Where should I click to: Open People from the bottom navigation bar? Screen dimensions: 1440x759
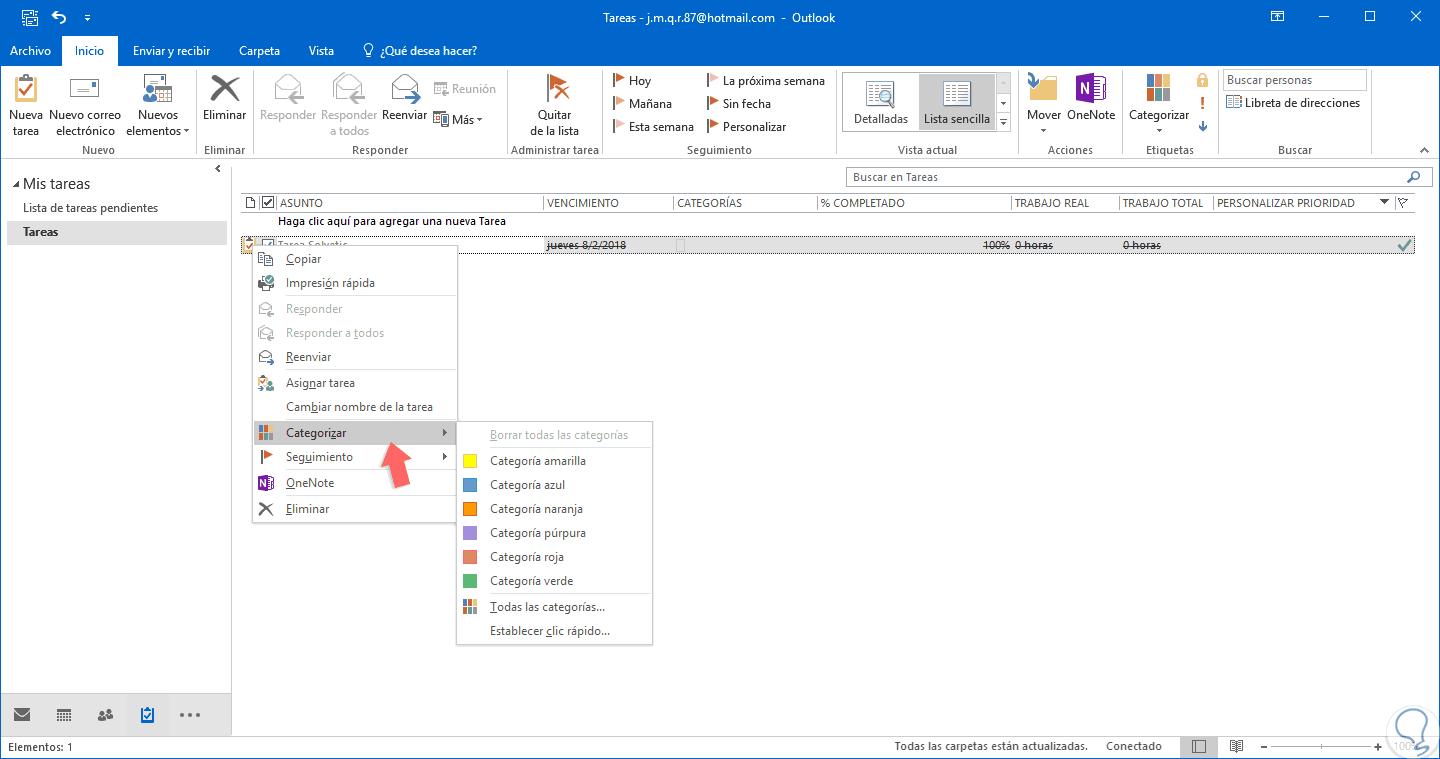105,715
